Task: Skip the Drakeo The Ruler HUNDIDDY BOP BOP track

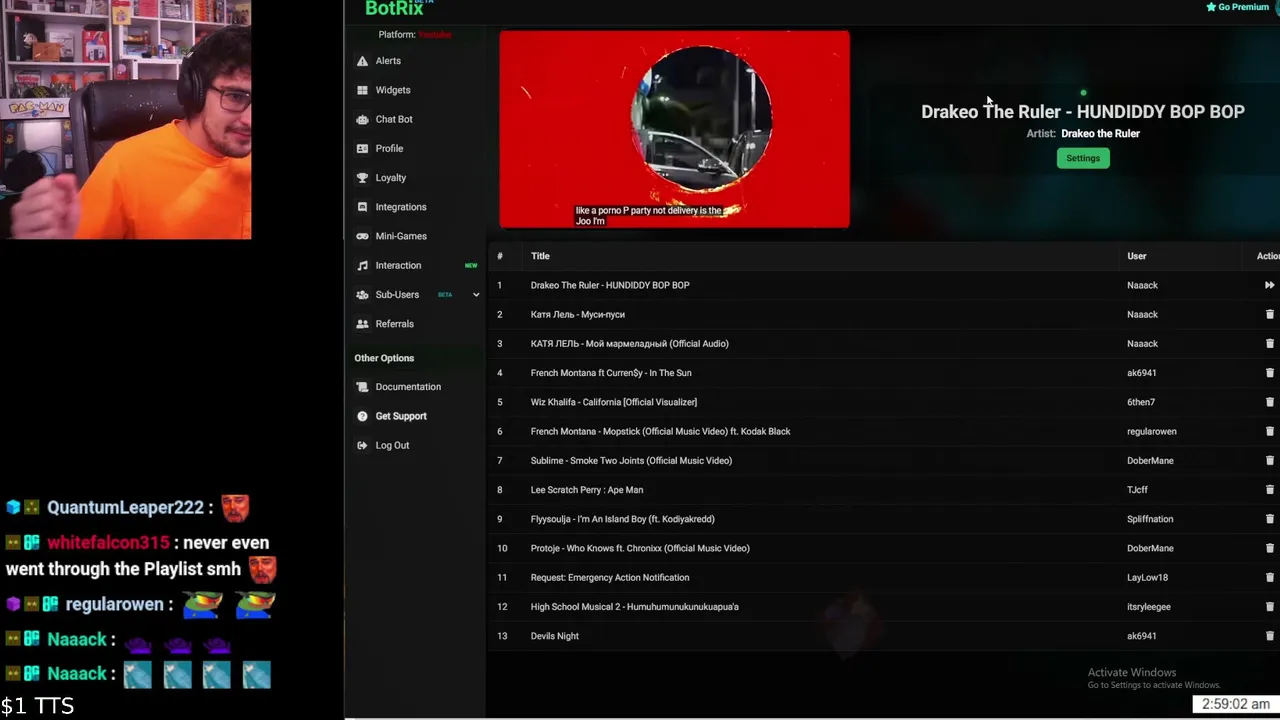Action: [x=1269, y=285]
